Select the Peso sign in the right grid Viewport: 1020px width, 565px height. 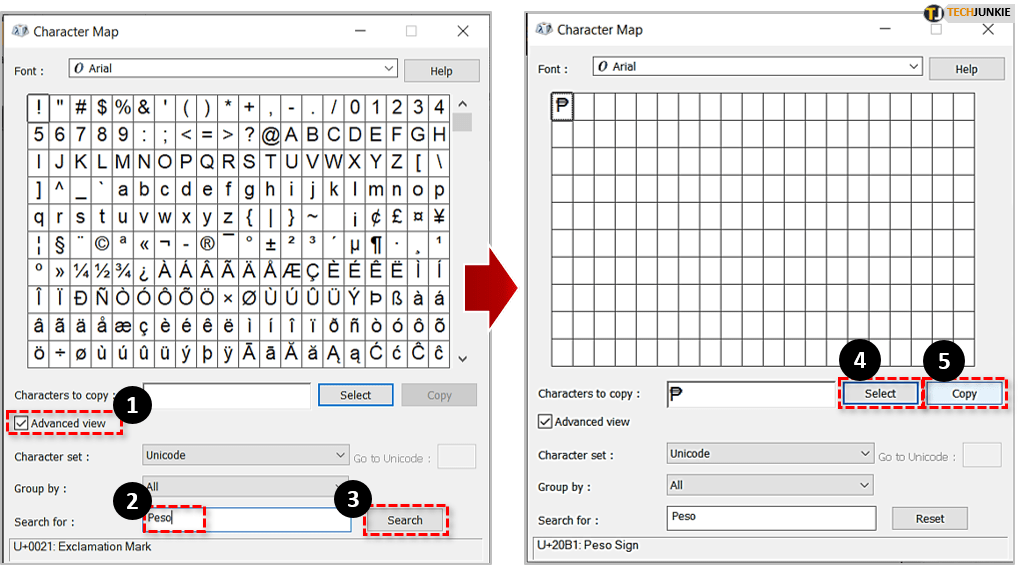click(x=562, y=106)
